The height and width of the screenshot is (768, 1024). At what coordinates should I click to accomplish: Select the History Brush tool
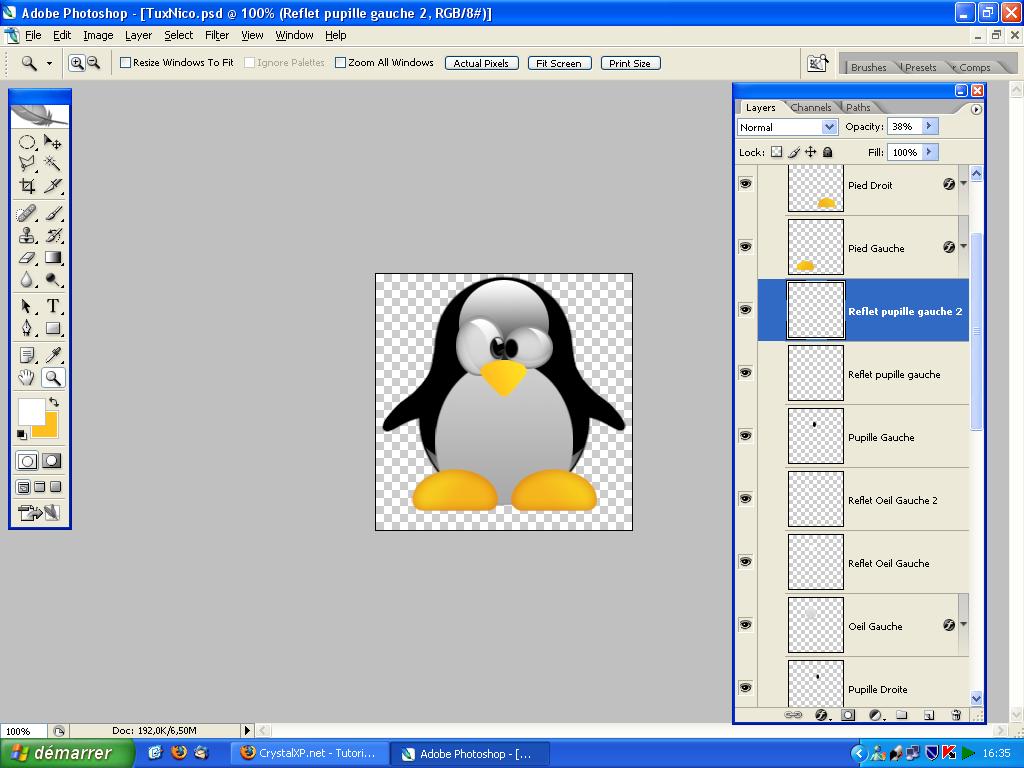(x=52, y=235)
